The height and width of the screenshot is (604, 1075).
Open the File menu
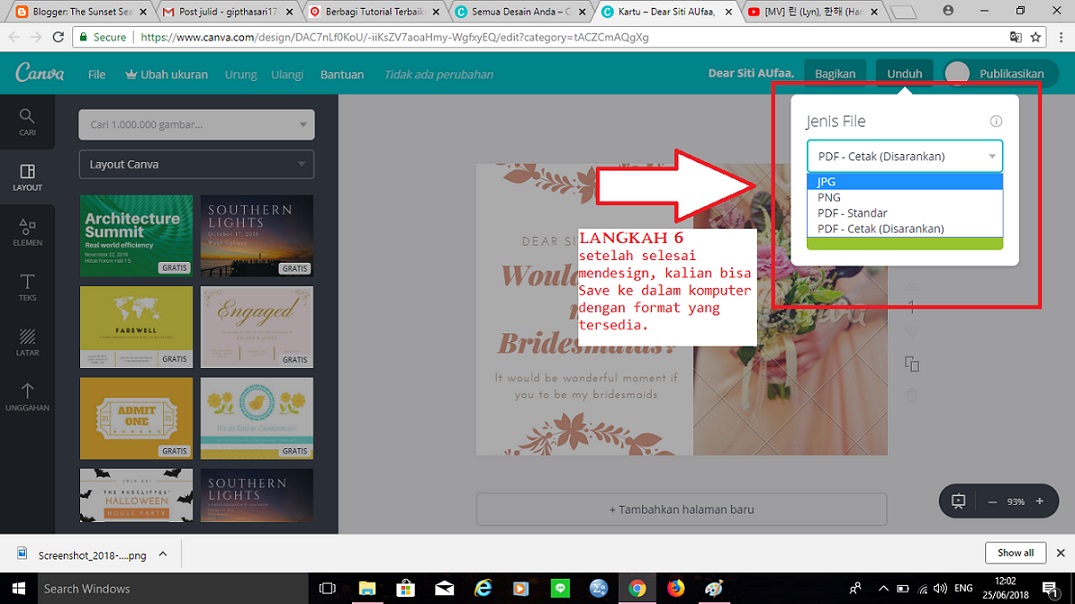(97, 74)
